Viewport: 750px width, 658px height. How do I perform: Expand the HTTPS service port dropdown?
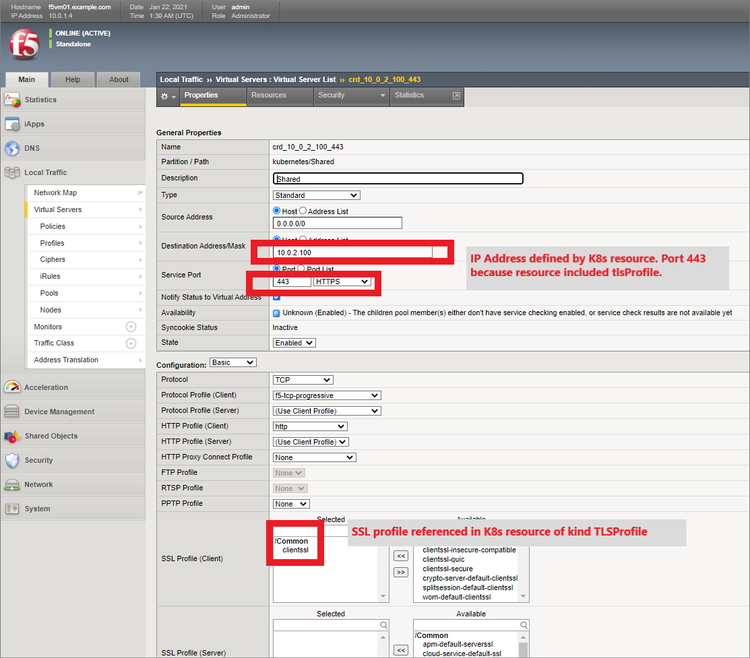pos(342,282)
